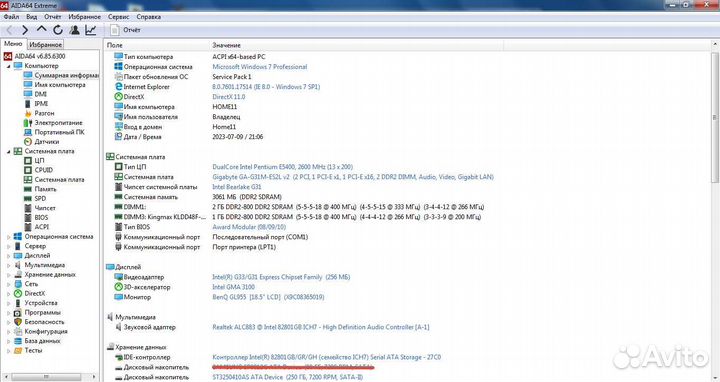This screenshot has height=382, width=720.
Task: Open the Избранное menu in the menu bar
Action: (84, 17)
